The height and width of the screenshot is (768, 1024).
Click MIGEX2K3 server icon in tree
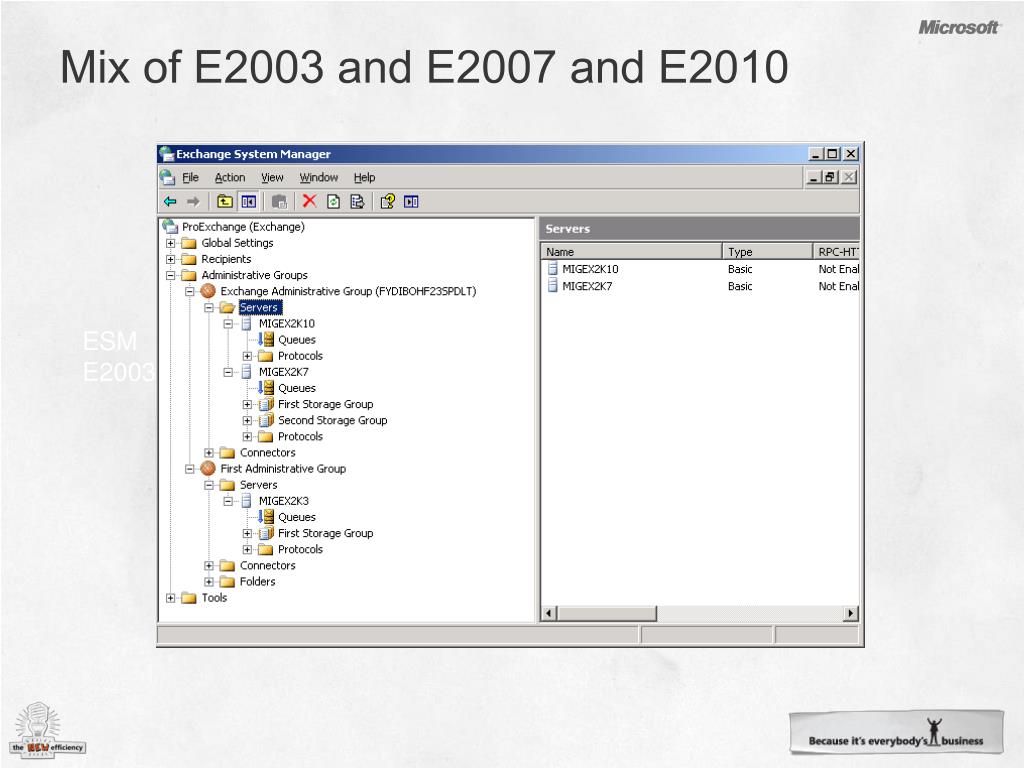pos(246,501)
